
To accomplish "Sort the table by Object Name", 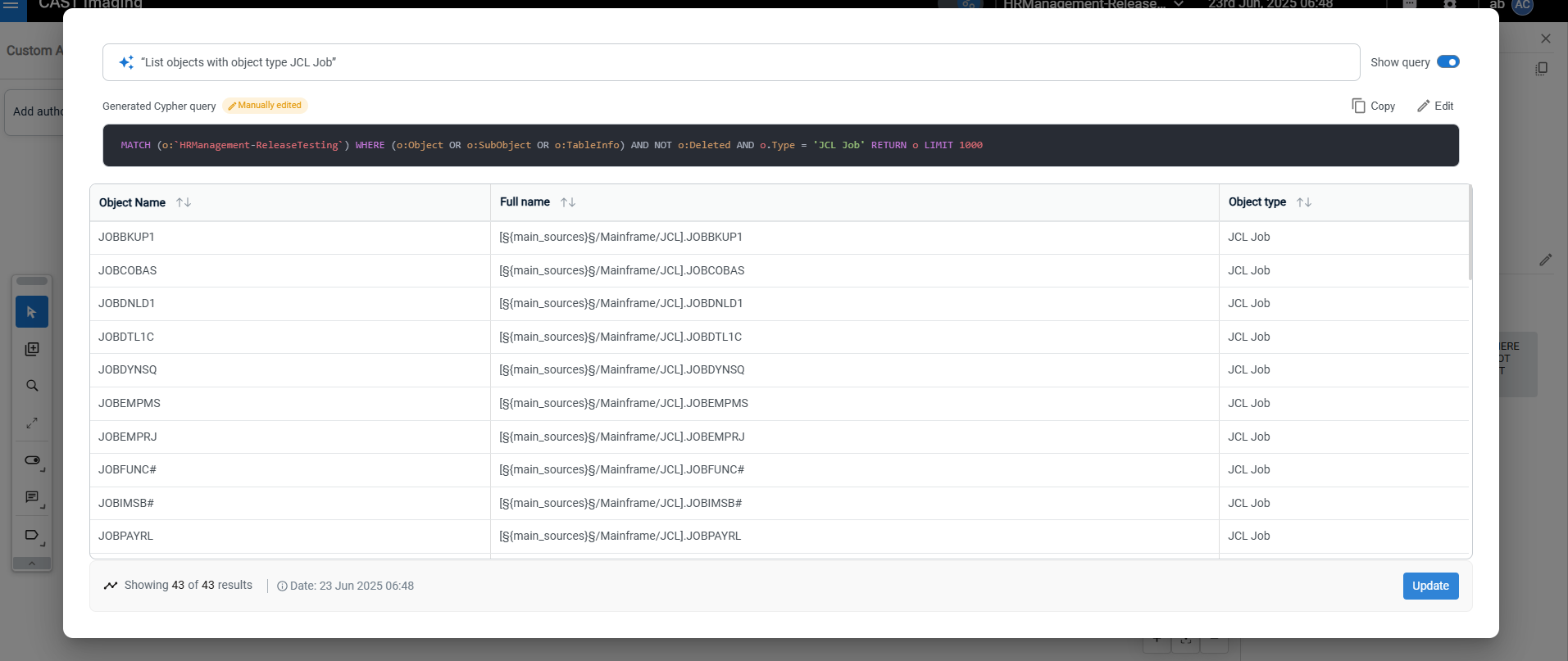I will [184, 202].
